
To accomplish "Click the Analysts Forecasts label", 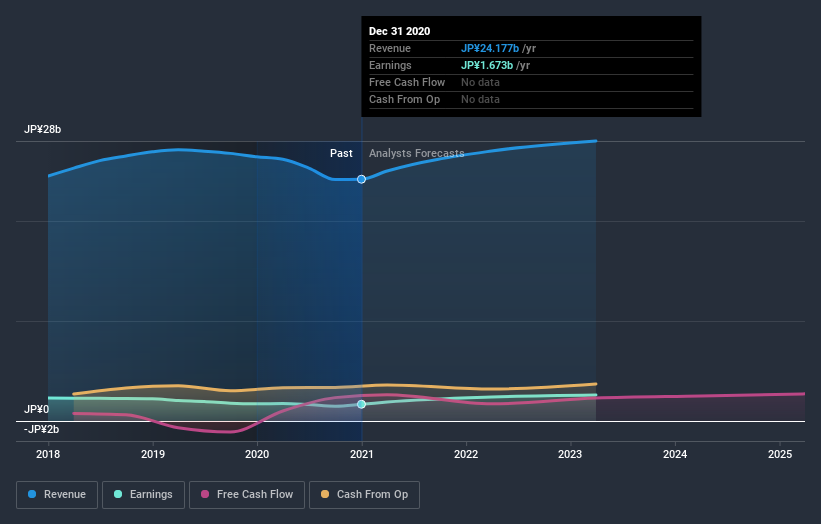I will tap(417, 153).
